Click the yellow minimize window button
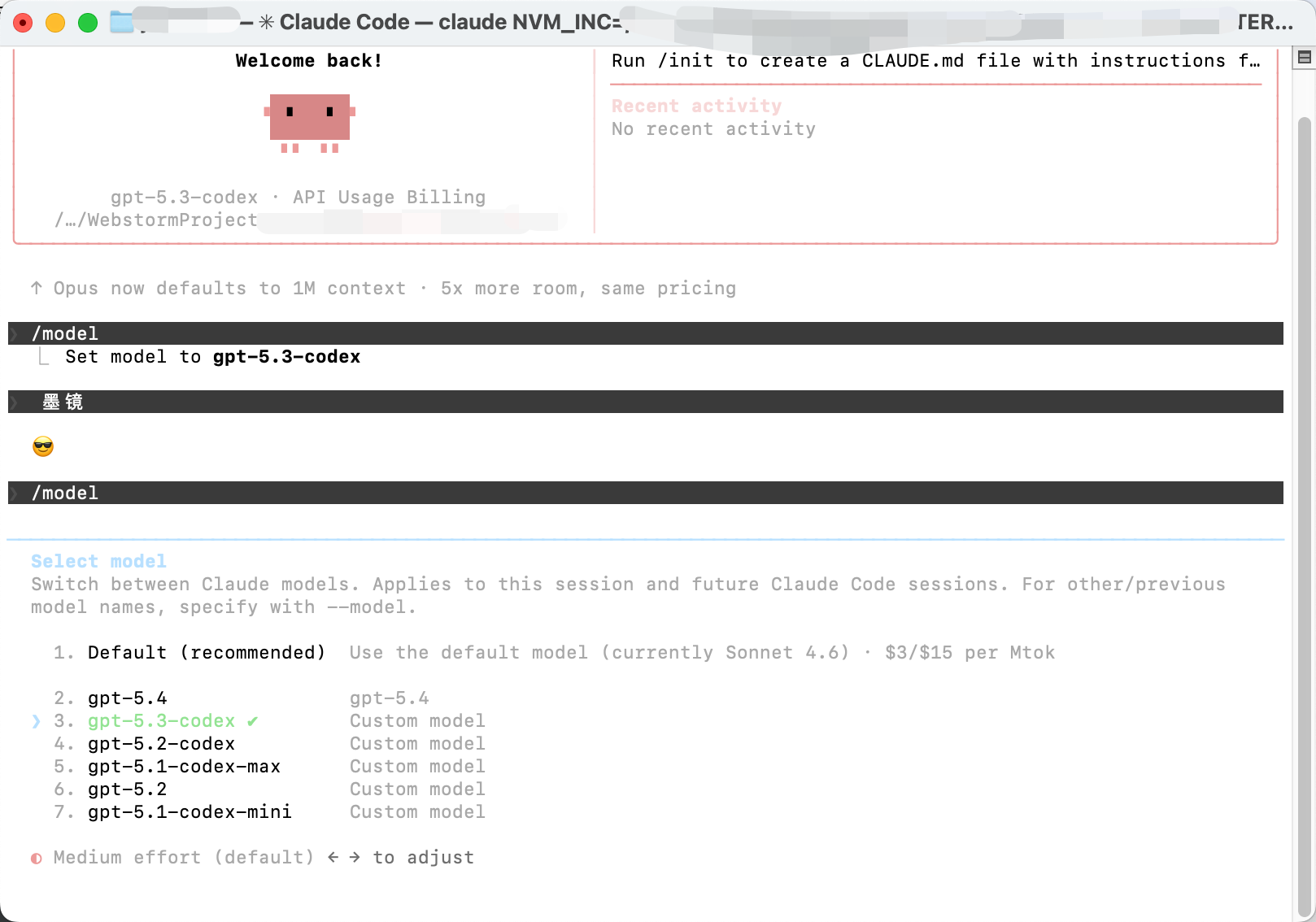The image size is (1316, 922). click(55, 23)
